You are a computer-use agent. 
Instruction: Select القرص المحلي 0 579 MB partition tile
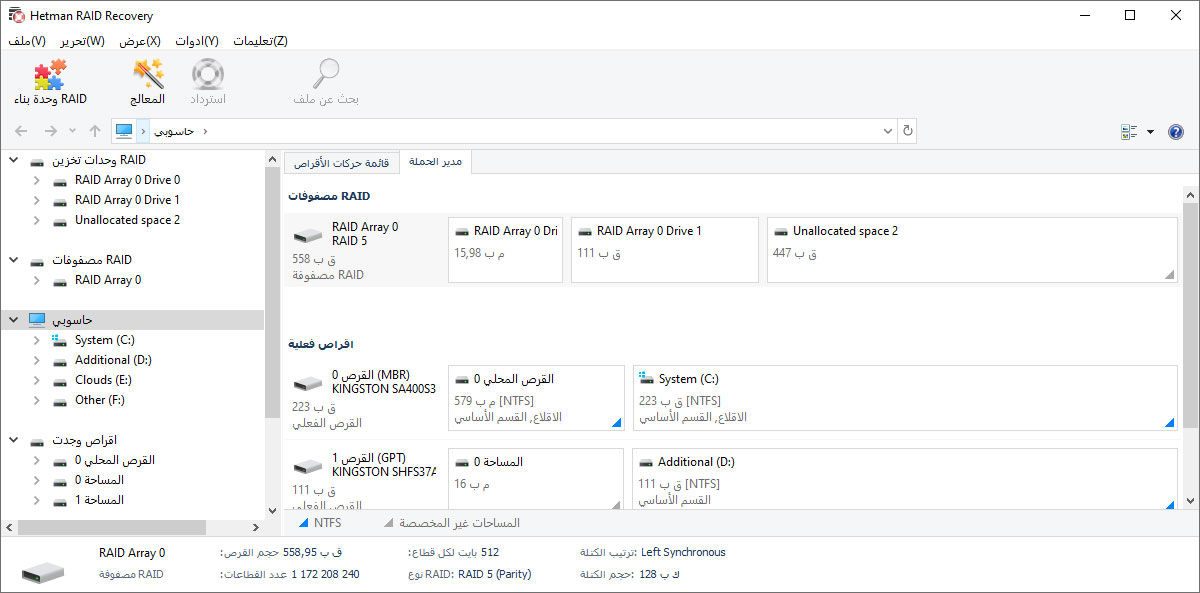[x=536, y=398]
